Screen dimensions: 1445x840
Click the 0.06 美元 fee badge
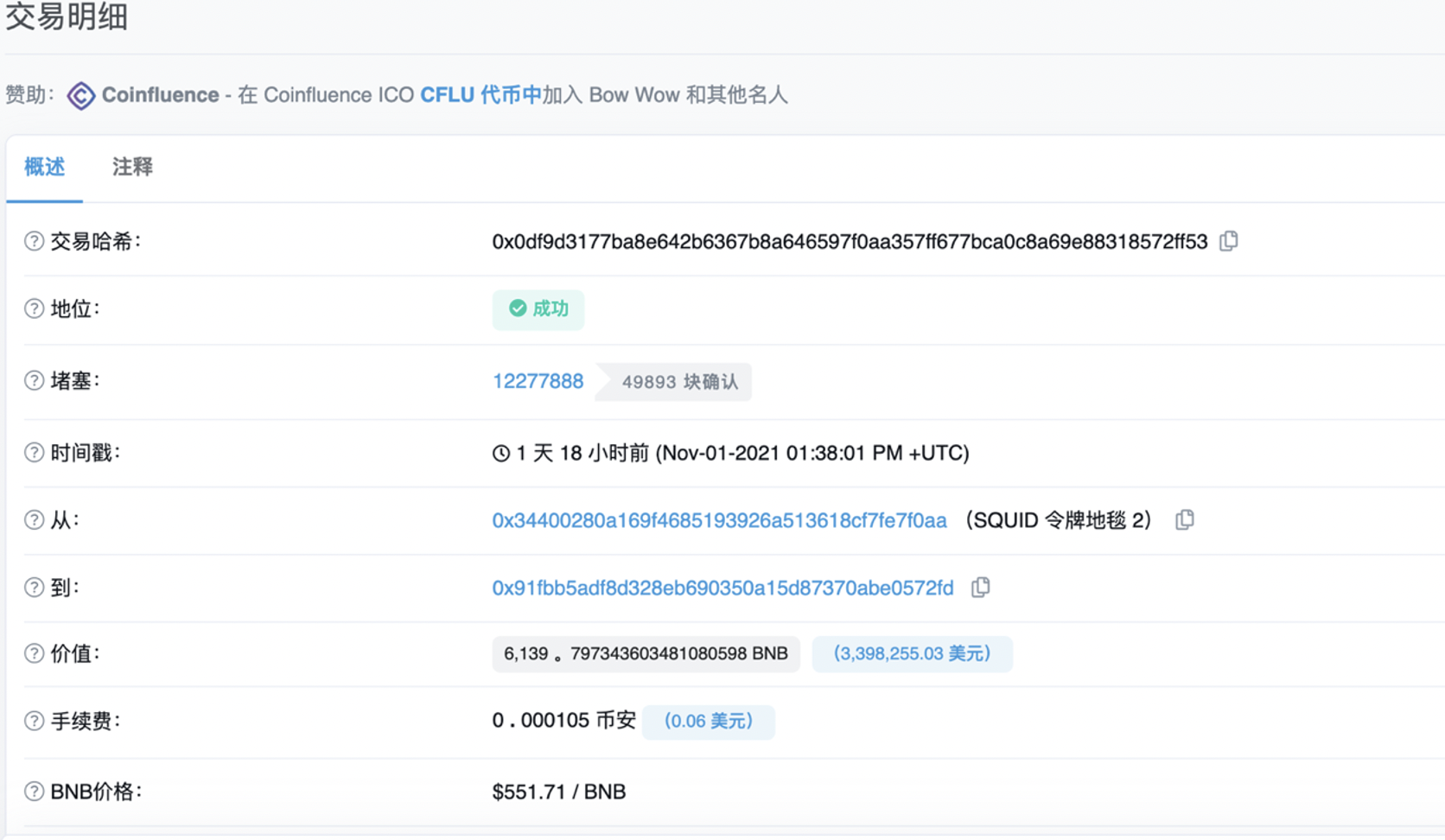708,722
